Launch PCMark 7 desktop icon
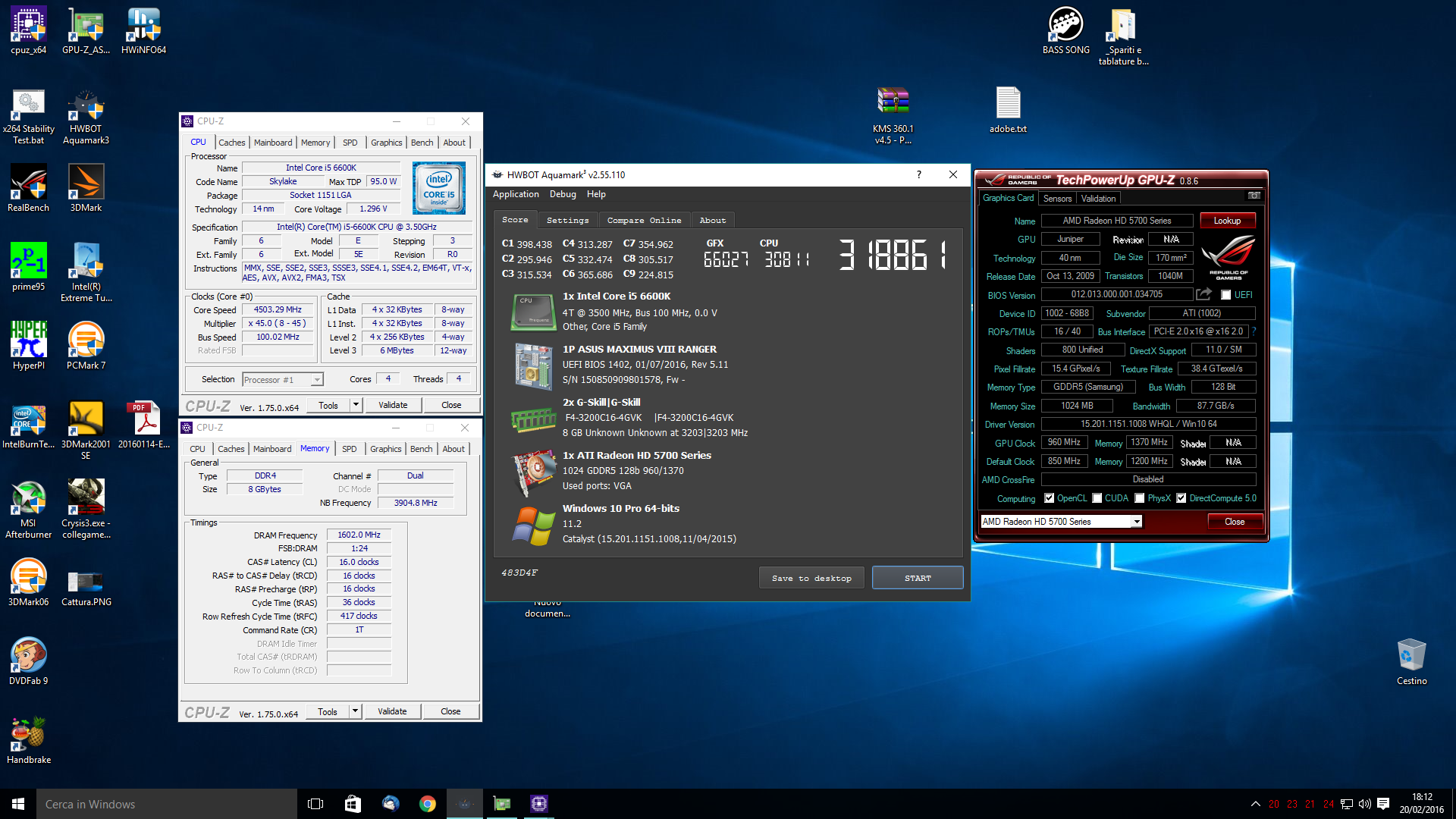This screenshot has width=1456, height=819. pyautogui.click(x=86, y=346)
